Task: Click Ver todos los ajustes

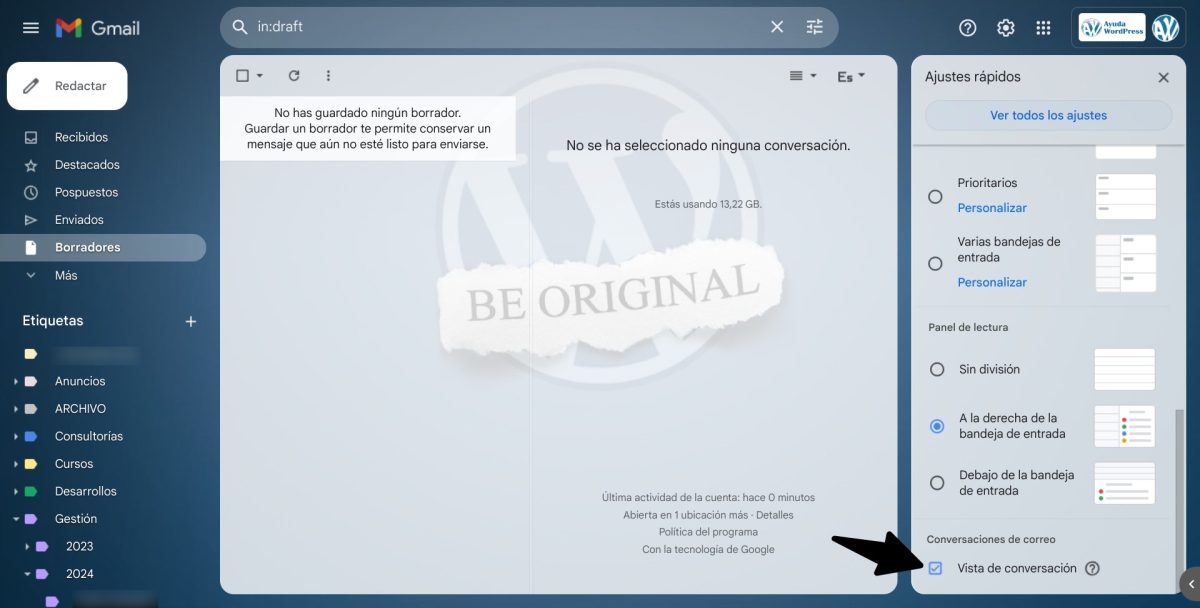Action: pos(1047,116)
